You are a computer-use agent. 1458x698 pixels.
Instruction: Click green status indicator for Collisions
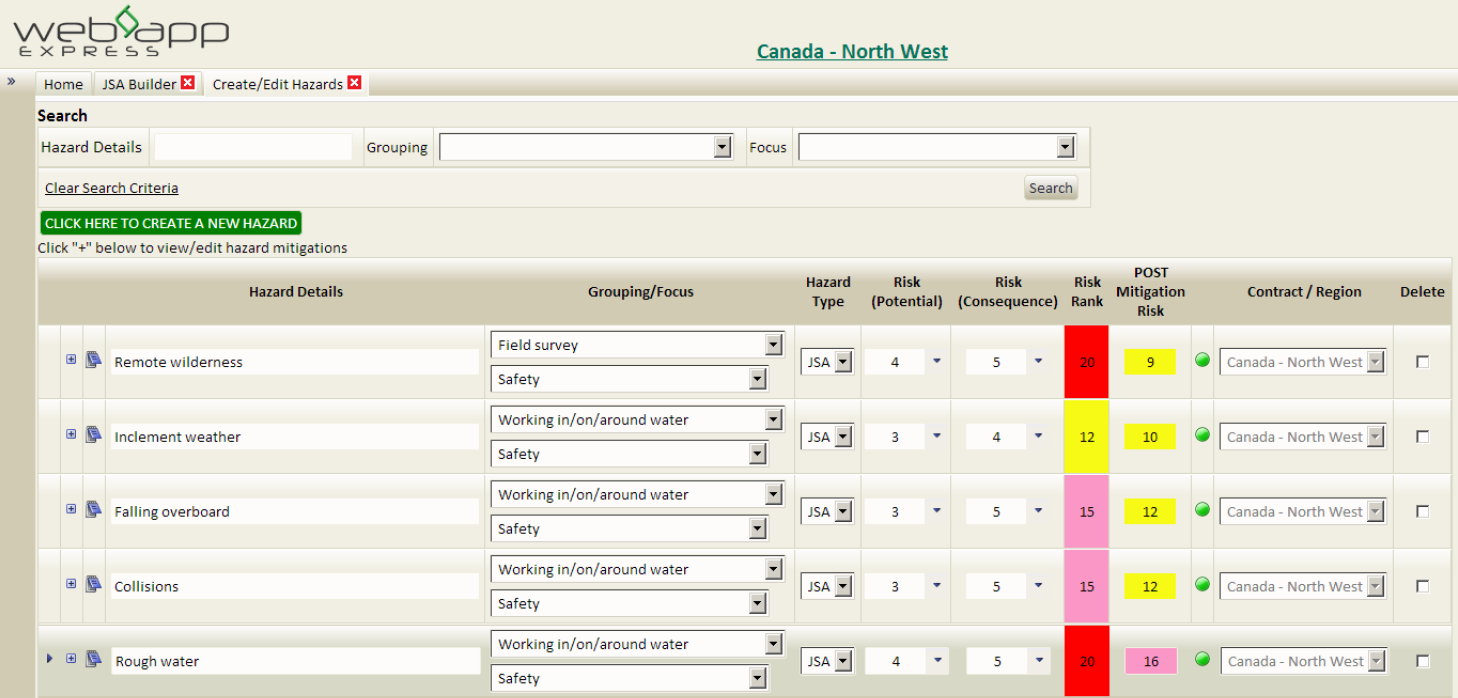pos(1203,584)
